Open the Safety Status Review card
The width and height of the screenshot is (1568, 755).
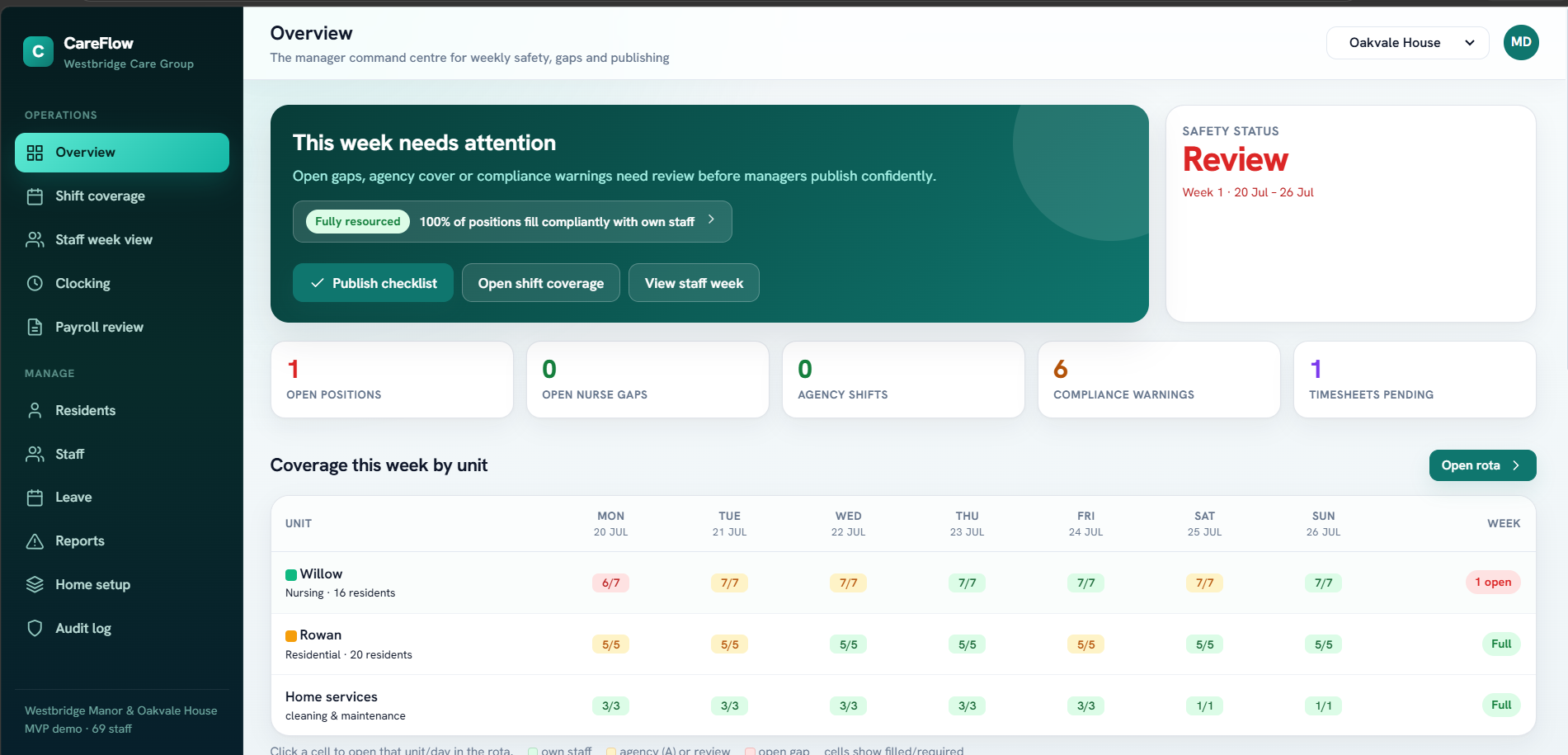point(1350,214)
